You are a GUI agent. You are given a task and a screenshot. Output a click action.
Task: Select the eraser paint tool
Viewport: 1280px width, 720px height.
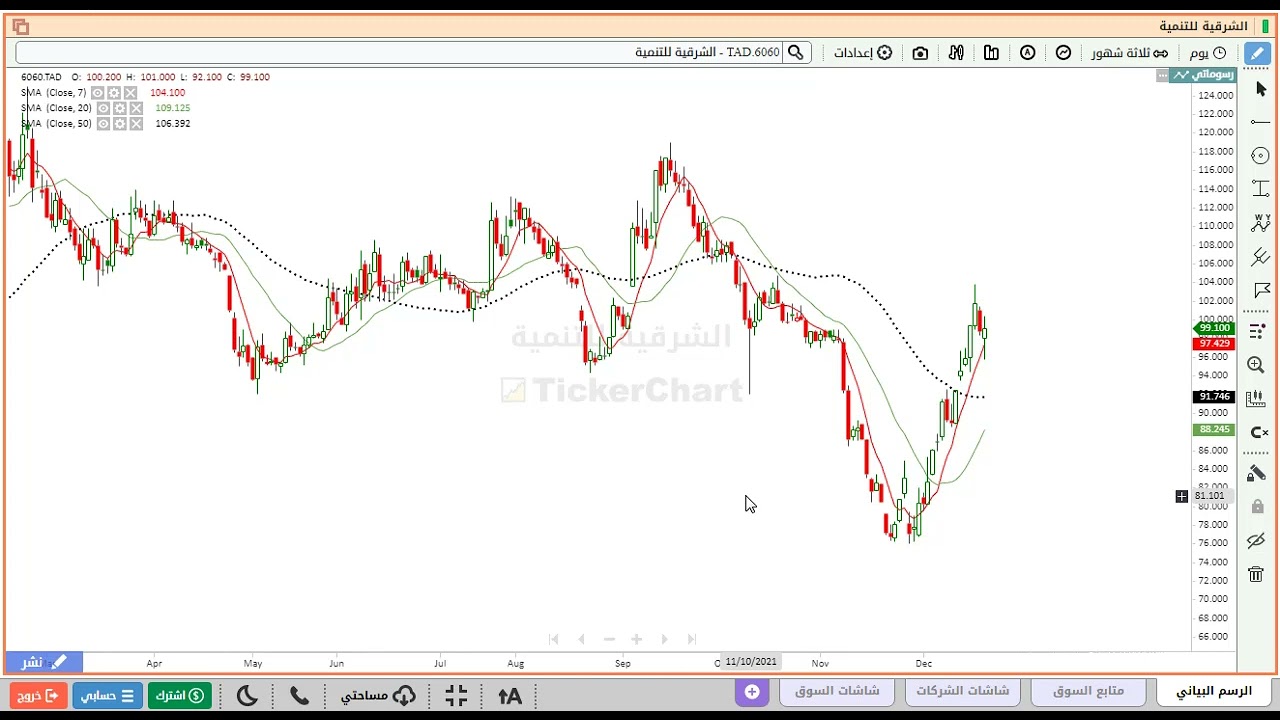[x=1258, y=473]
